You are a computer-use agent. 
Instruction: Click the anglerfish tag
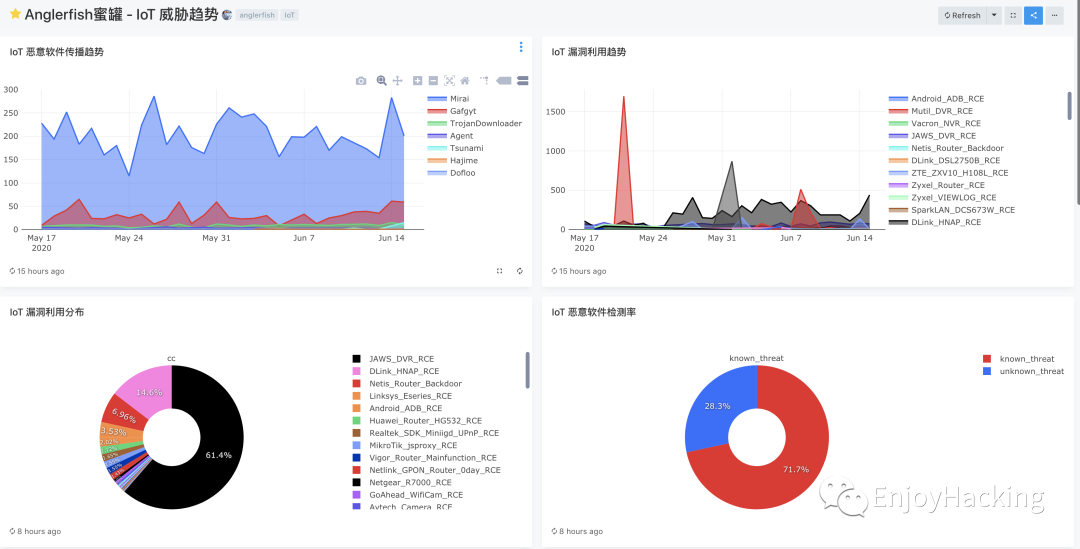coord(257,15)
